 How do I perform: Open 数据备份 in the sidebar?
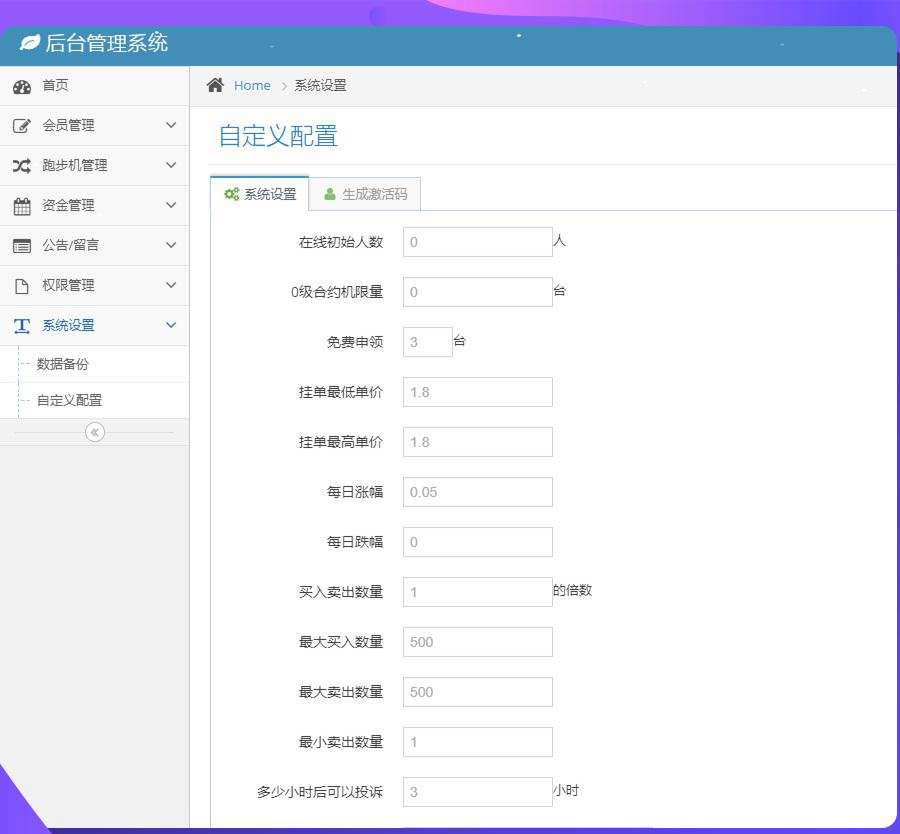click(x=63, y=364)
